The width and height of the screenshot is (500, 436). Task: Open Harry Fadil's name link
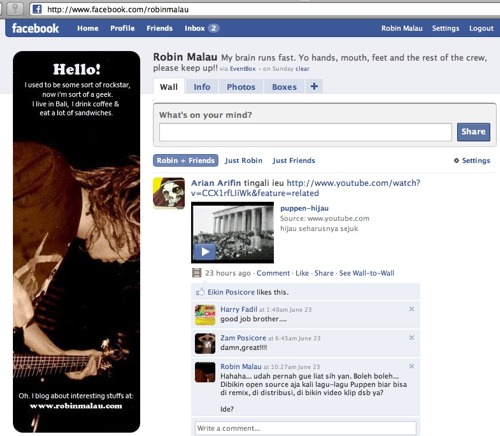click(x=239, y=309)
